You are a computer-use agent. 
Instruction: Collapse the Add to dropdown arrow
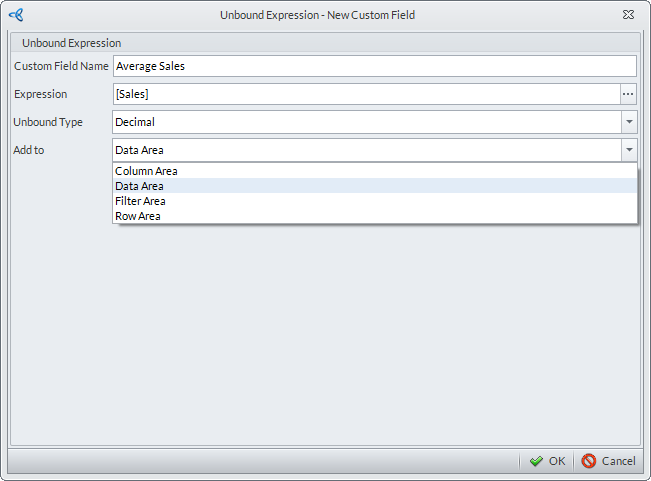[628, 150]
